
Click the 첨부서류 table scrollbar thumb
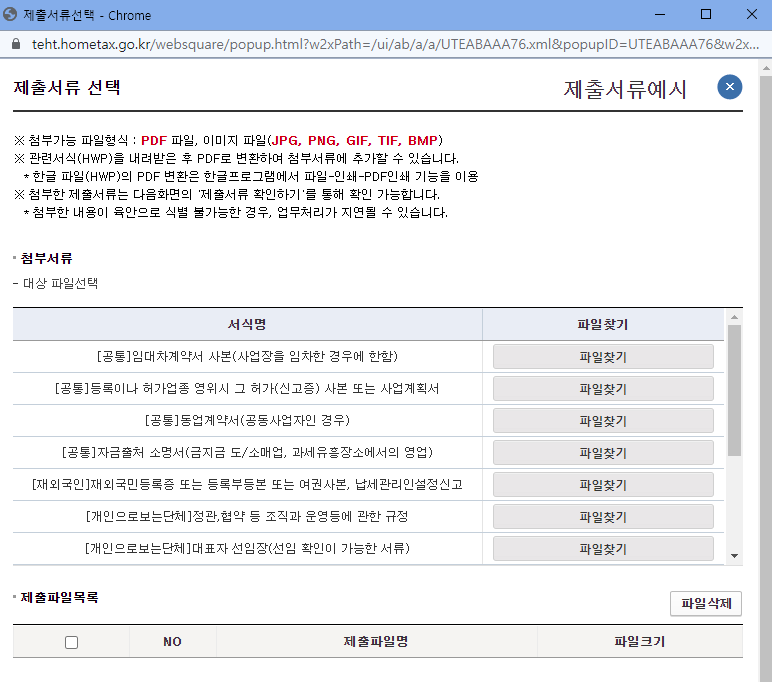pyautogui.click(x=734, y=390)
